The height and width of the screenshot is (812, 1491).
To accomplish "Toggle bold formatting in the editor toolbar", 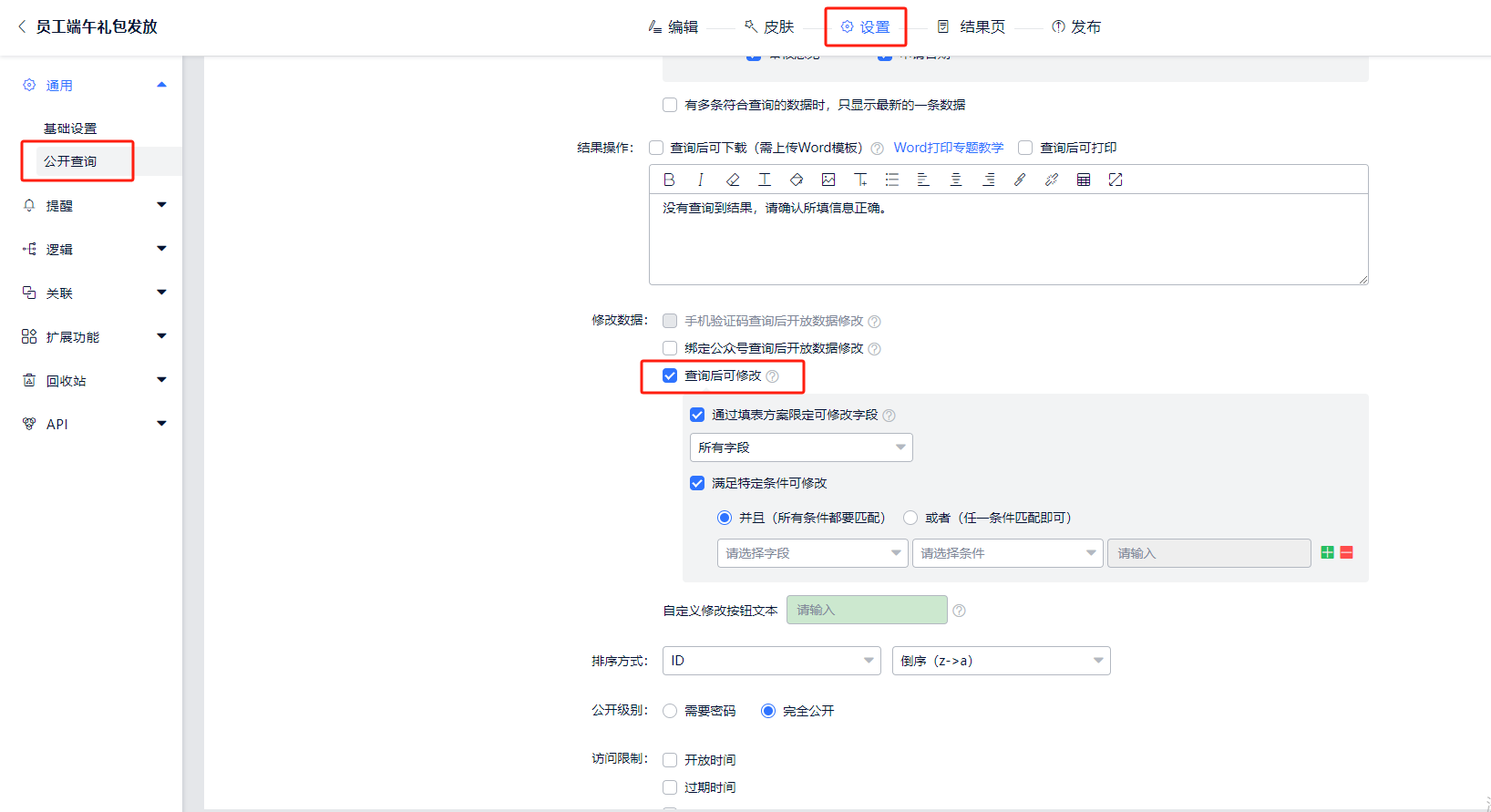I will pyautogui.click(x=669, y=180).
